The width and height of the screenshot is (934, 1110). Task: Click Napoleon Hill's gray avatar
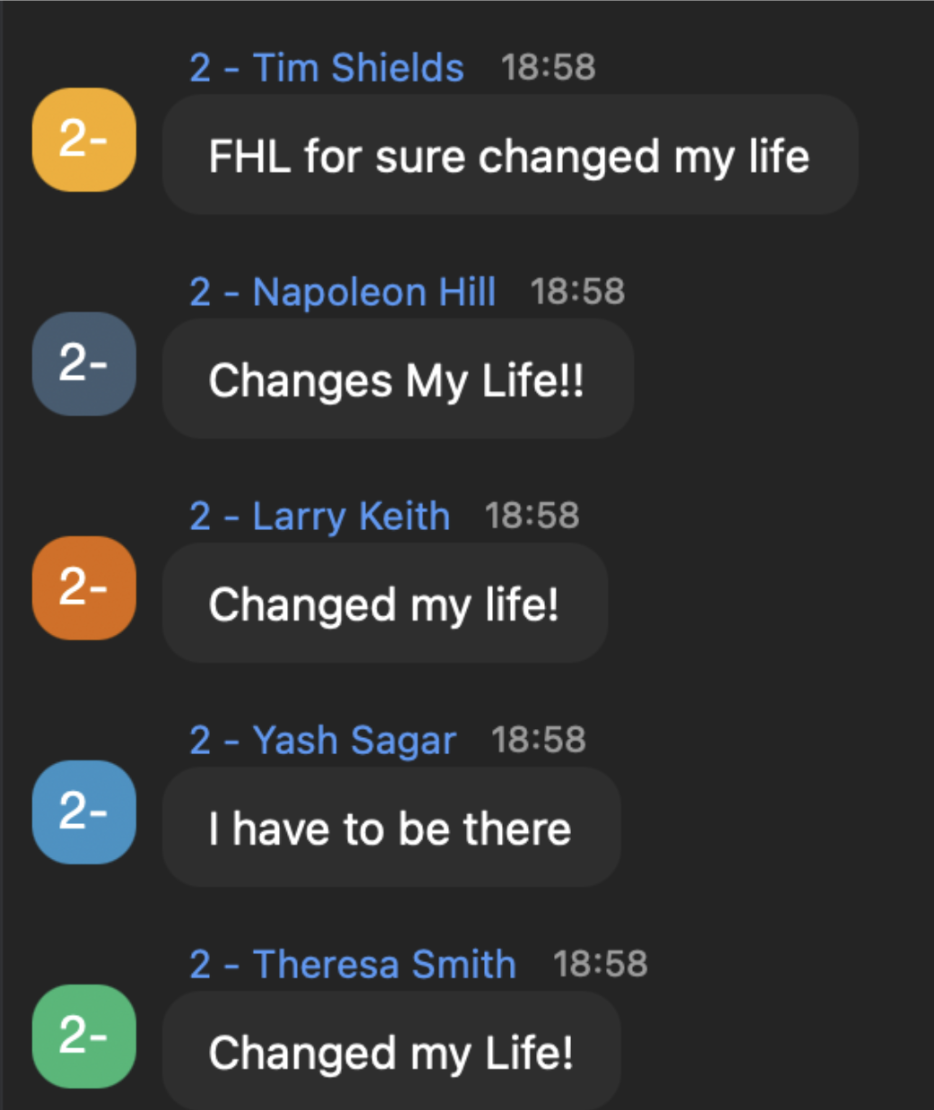(x=83, y=364)
